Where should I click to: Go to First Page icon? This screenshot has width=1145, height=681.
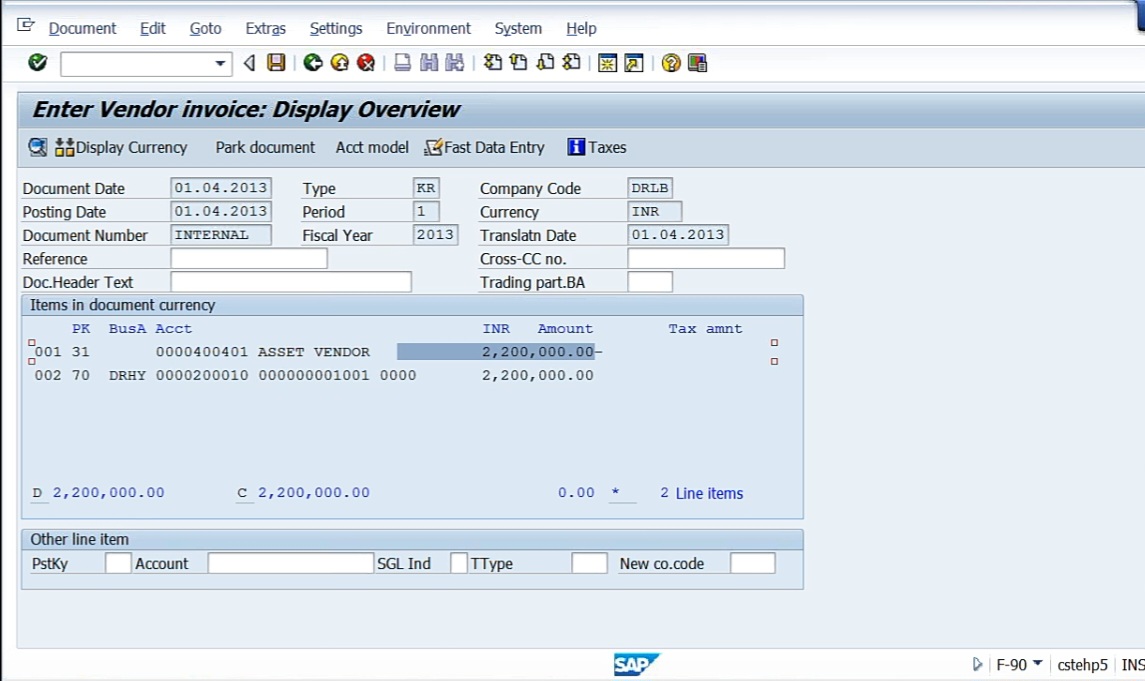493,63
